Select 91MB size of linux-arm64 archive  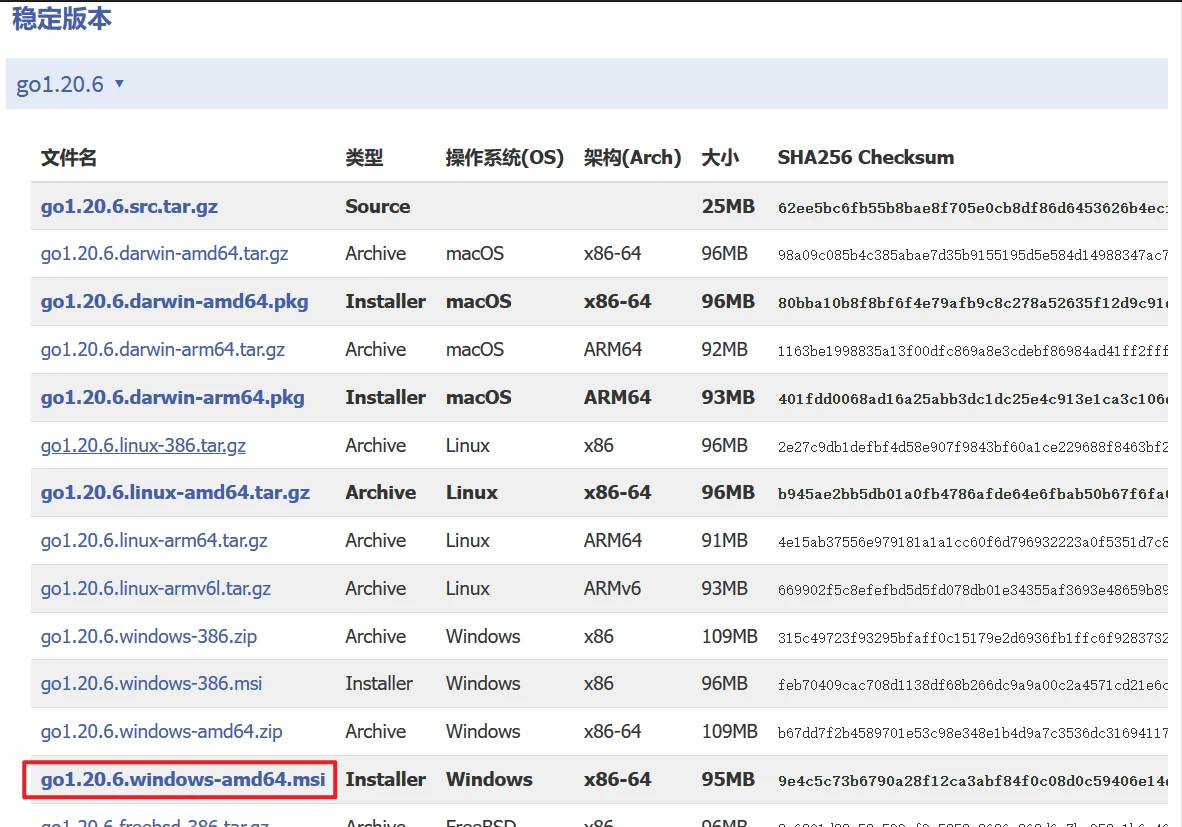pyautogui.click(x=724, y=541)
